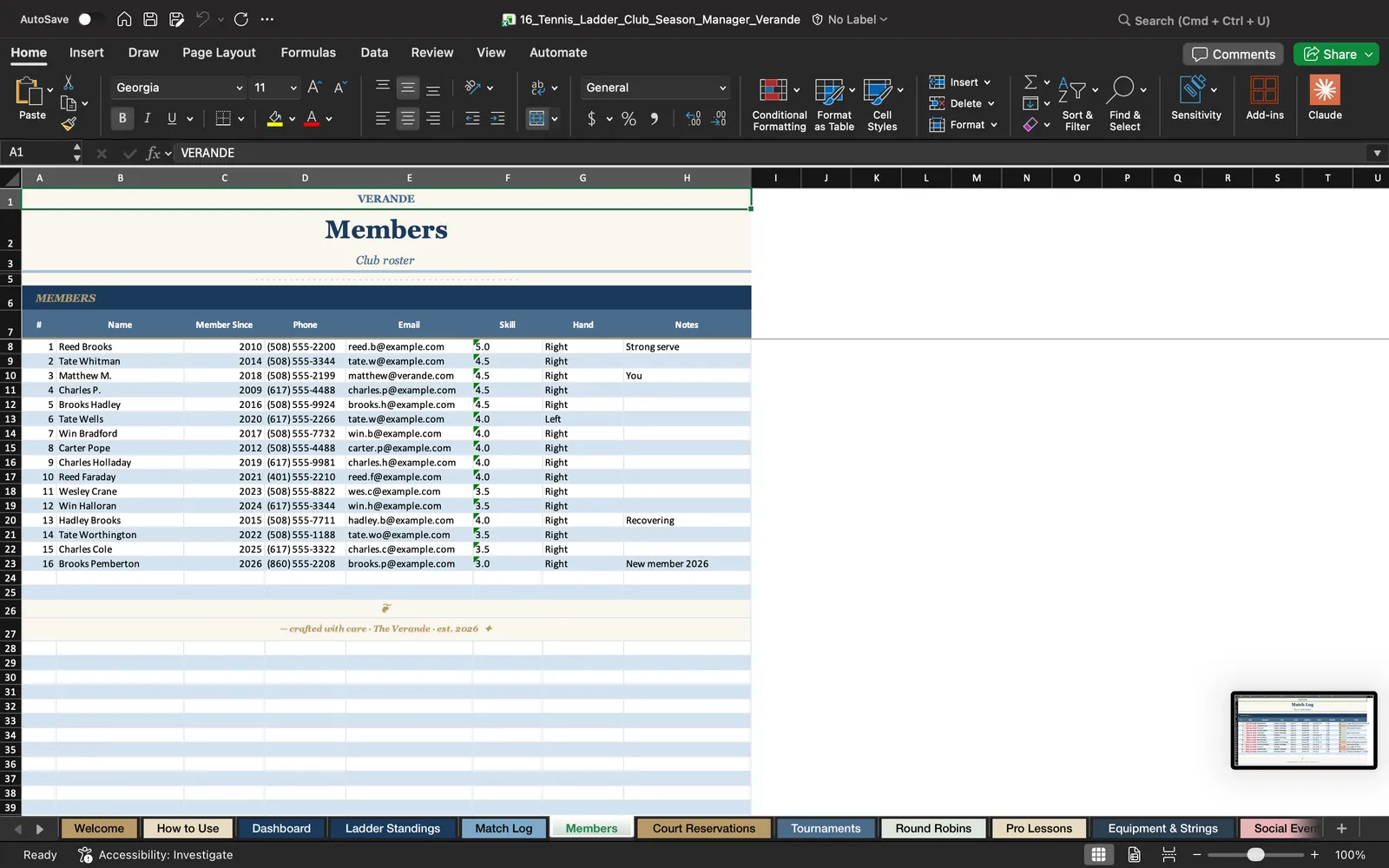Viewport: 1389px width, 868px height.
Task: Click the Format Painter brush icon
Action: click(69, 124)
